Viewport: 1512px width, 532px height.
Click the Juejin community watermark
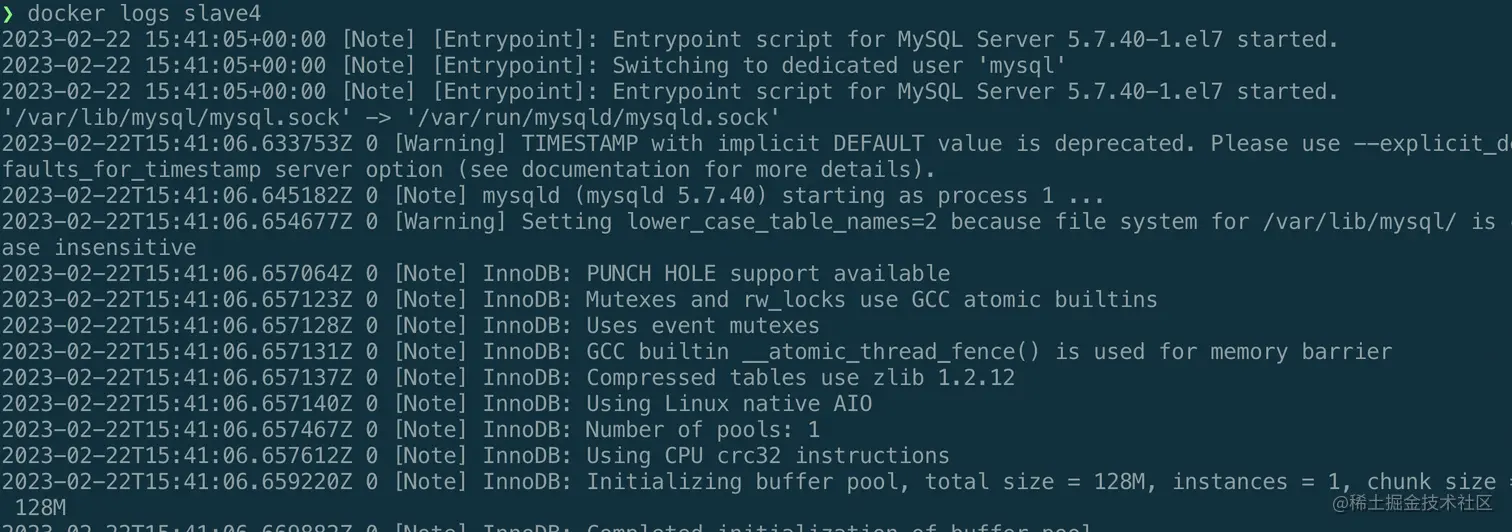[x=1412, y=502]
